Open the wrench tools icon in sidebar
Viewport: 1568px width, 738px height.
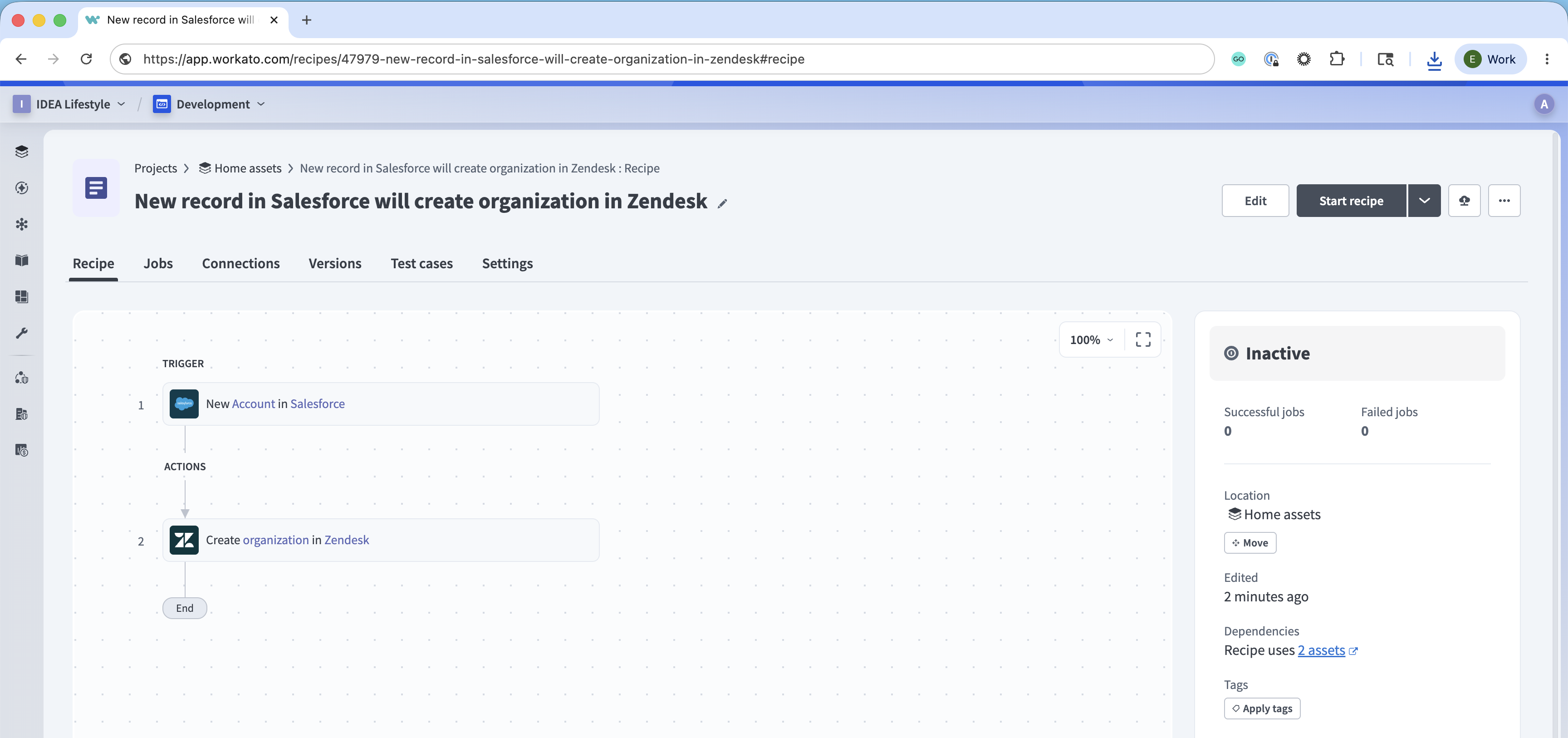22,333
